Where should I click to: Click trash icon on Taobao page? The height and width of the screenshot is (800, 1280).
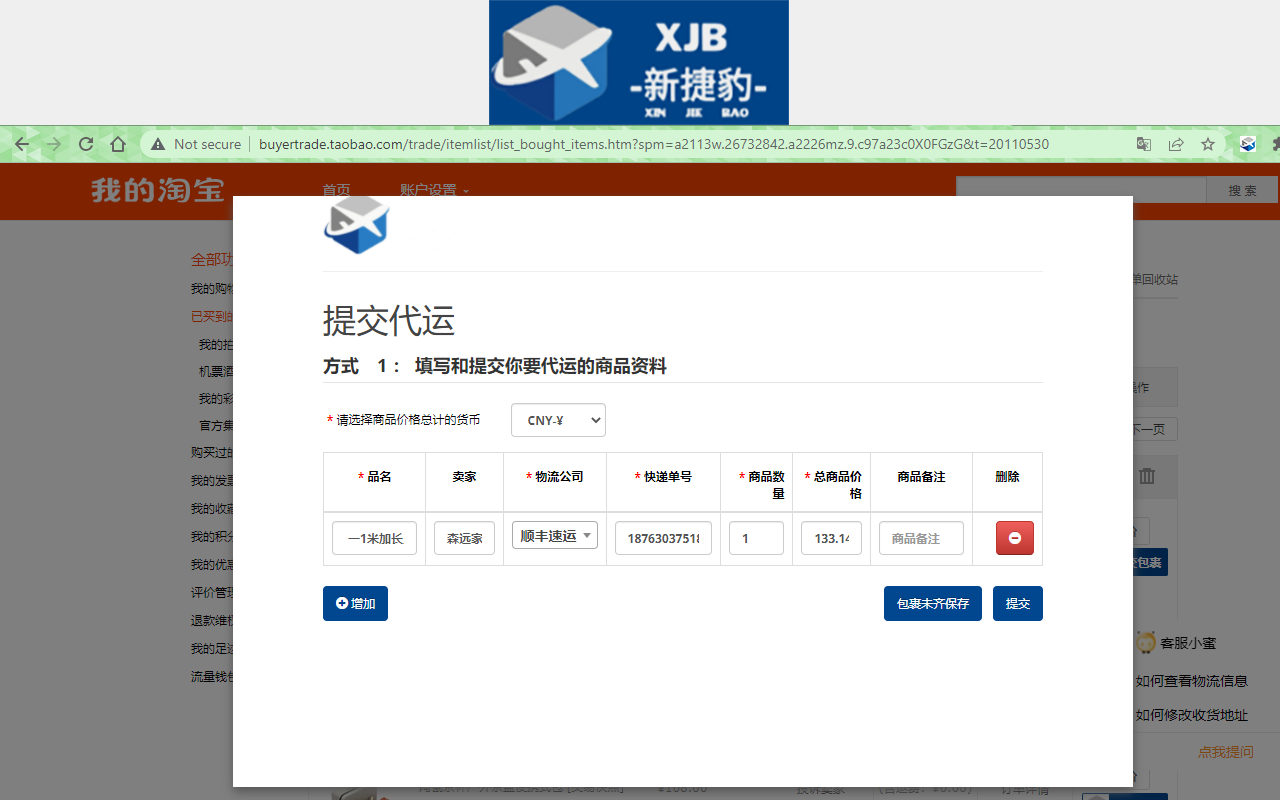(x=1147, y=476)
